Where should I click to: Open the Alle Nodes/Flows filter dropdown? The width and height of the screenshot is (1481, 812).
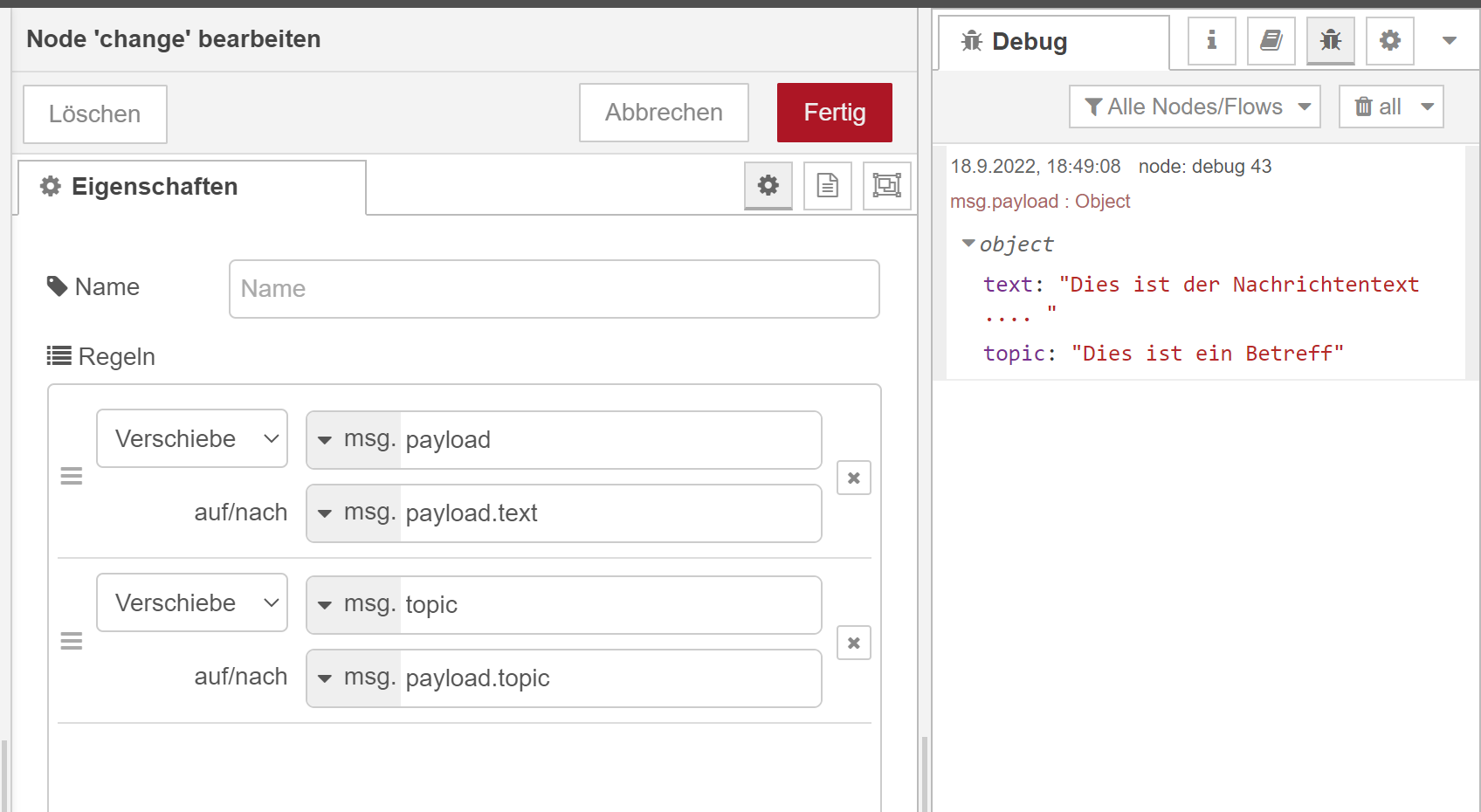click(1195, 107)
